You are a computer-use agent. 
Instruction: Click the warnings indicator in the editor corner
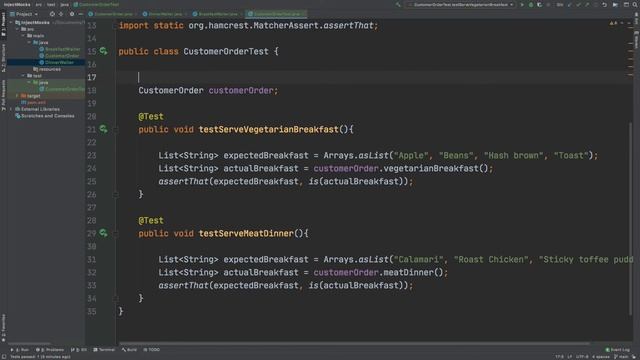point(613,23)
